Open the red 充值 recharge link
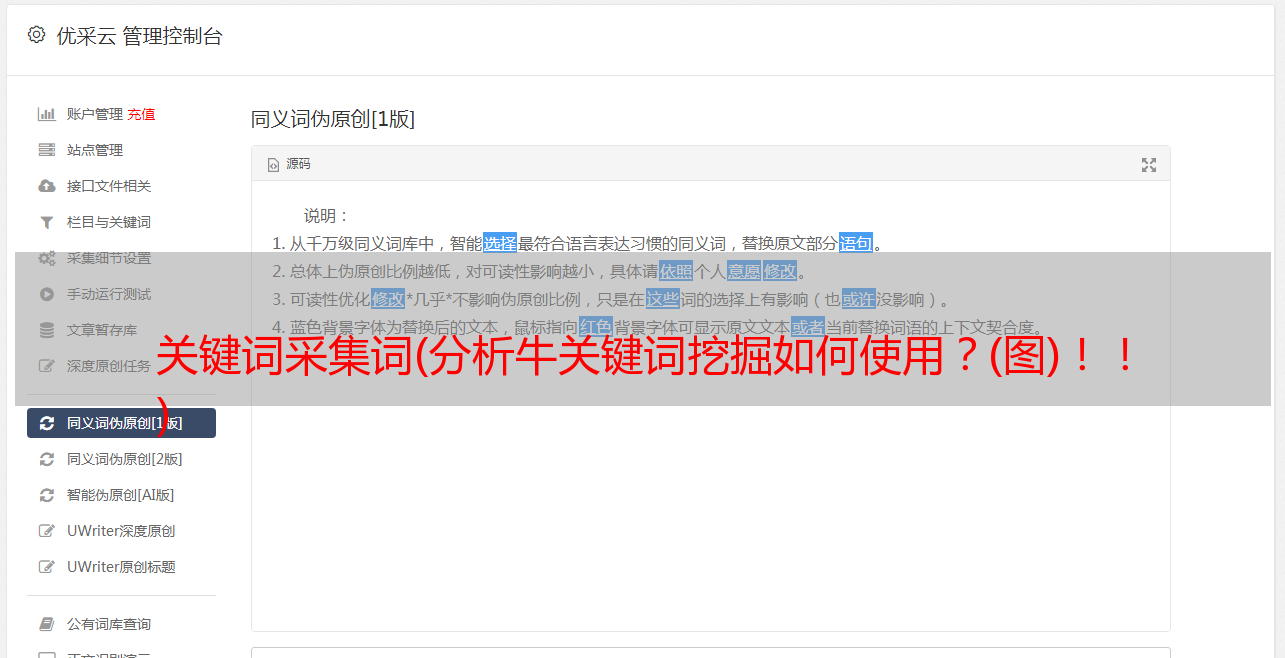 click(141, 114)
